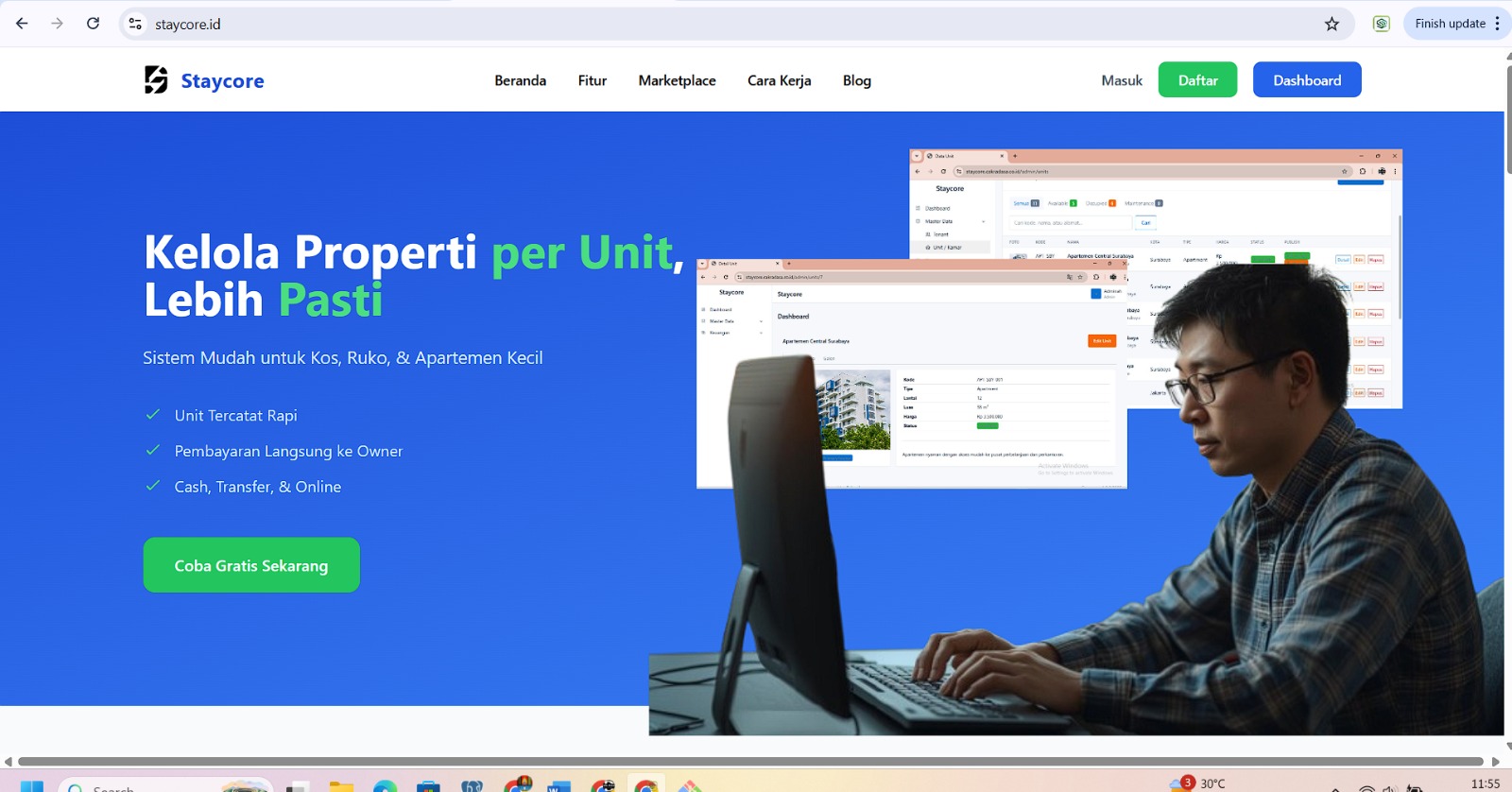Click checkmark icon beside Pembayaran Langsung ke Owner
This screenshot has width=1512, height=792.
(x=152, y=451)
